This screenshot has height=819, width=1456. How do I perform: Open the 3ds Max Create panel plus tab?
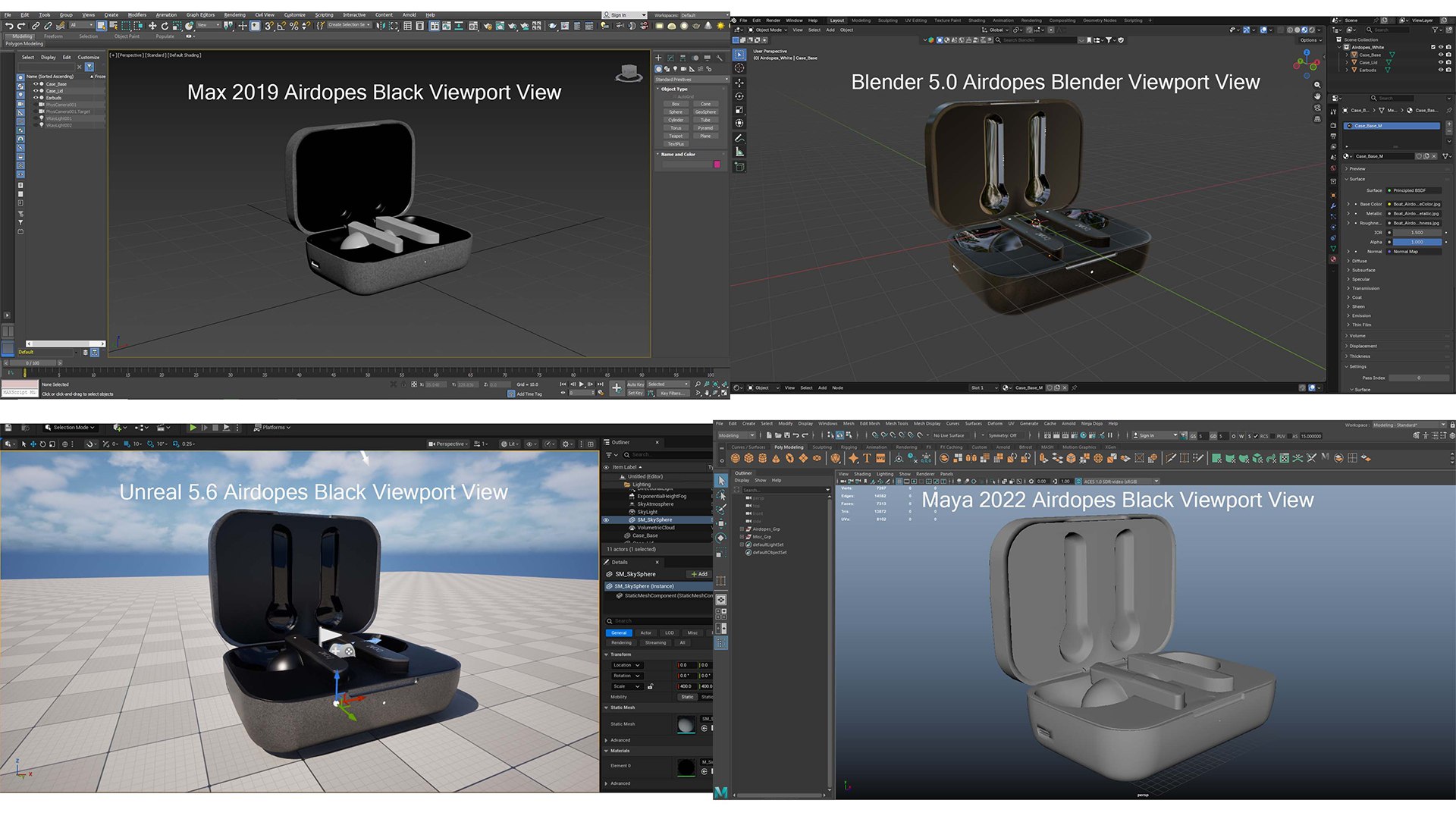click(658, 58)
